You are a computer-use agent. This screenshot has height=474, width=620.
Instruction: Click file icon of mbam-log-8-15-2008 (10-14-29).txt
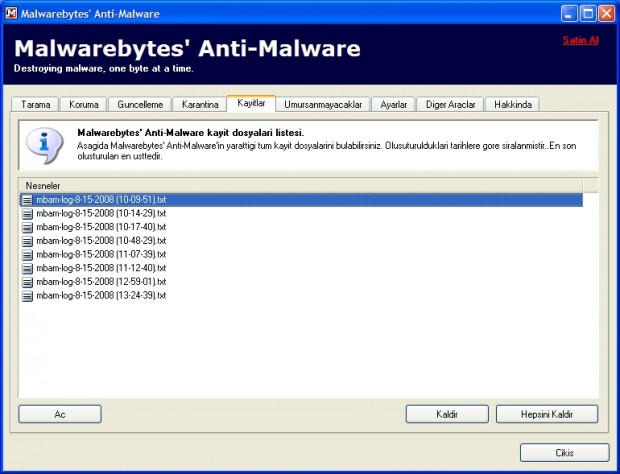tap(27, 213)
